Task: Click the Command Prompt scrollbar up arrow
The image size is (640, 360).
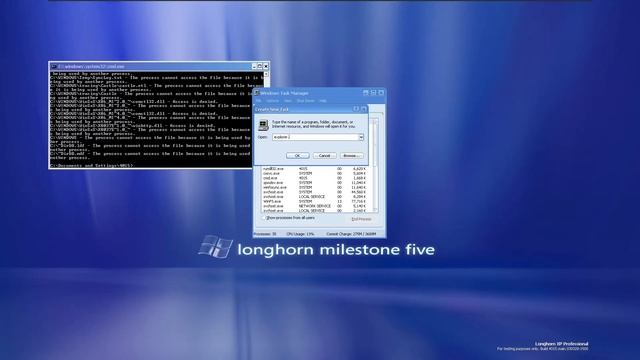Action: click(x=266, y=74)
